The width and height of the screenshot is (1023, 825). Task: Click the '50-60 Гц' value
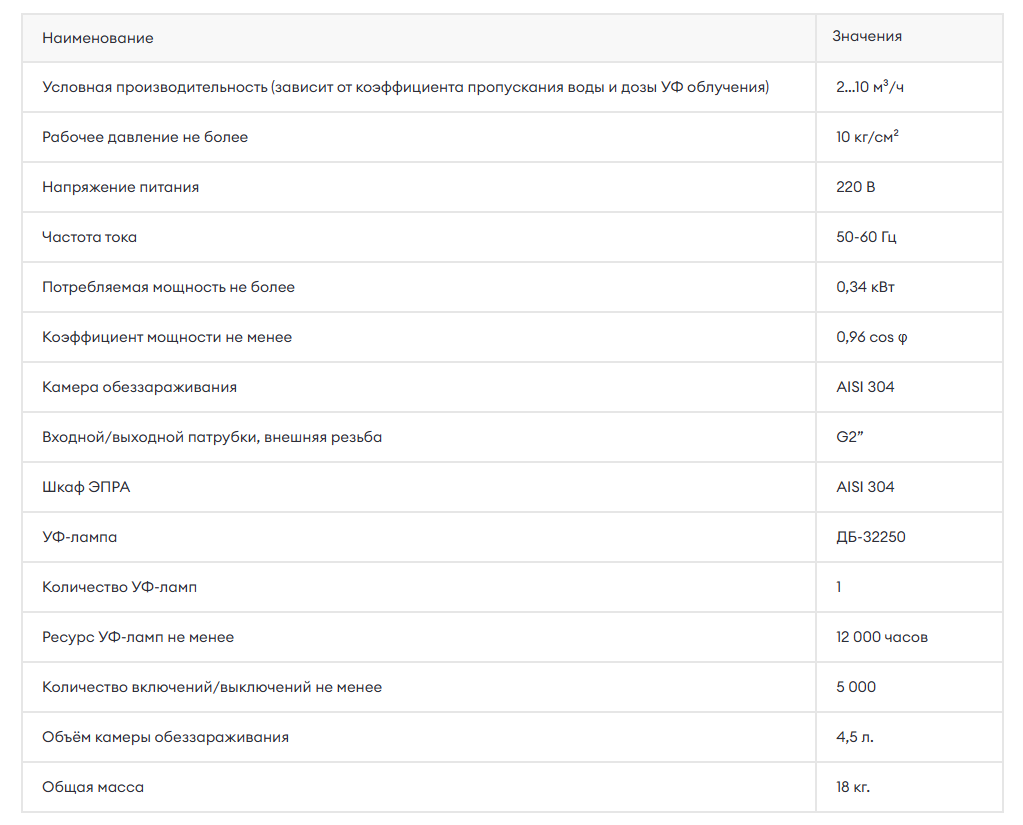click(x=866, y=237)
